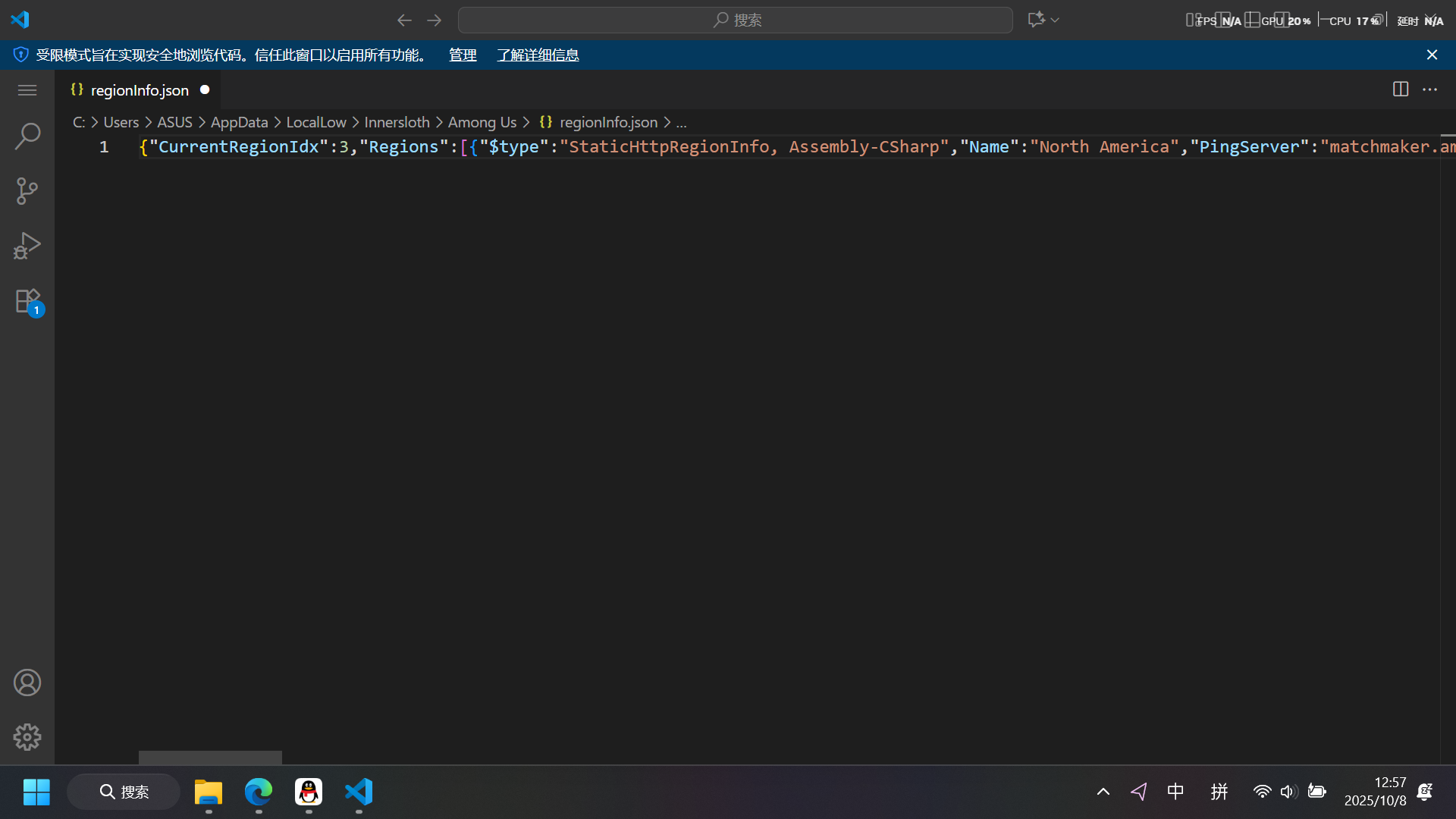Open the Extensions view with badge
Image resolution: width=1456 pixels, height=819 pixels.
[x=27, y=301]
